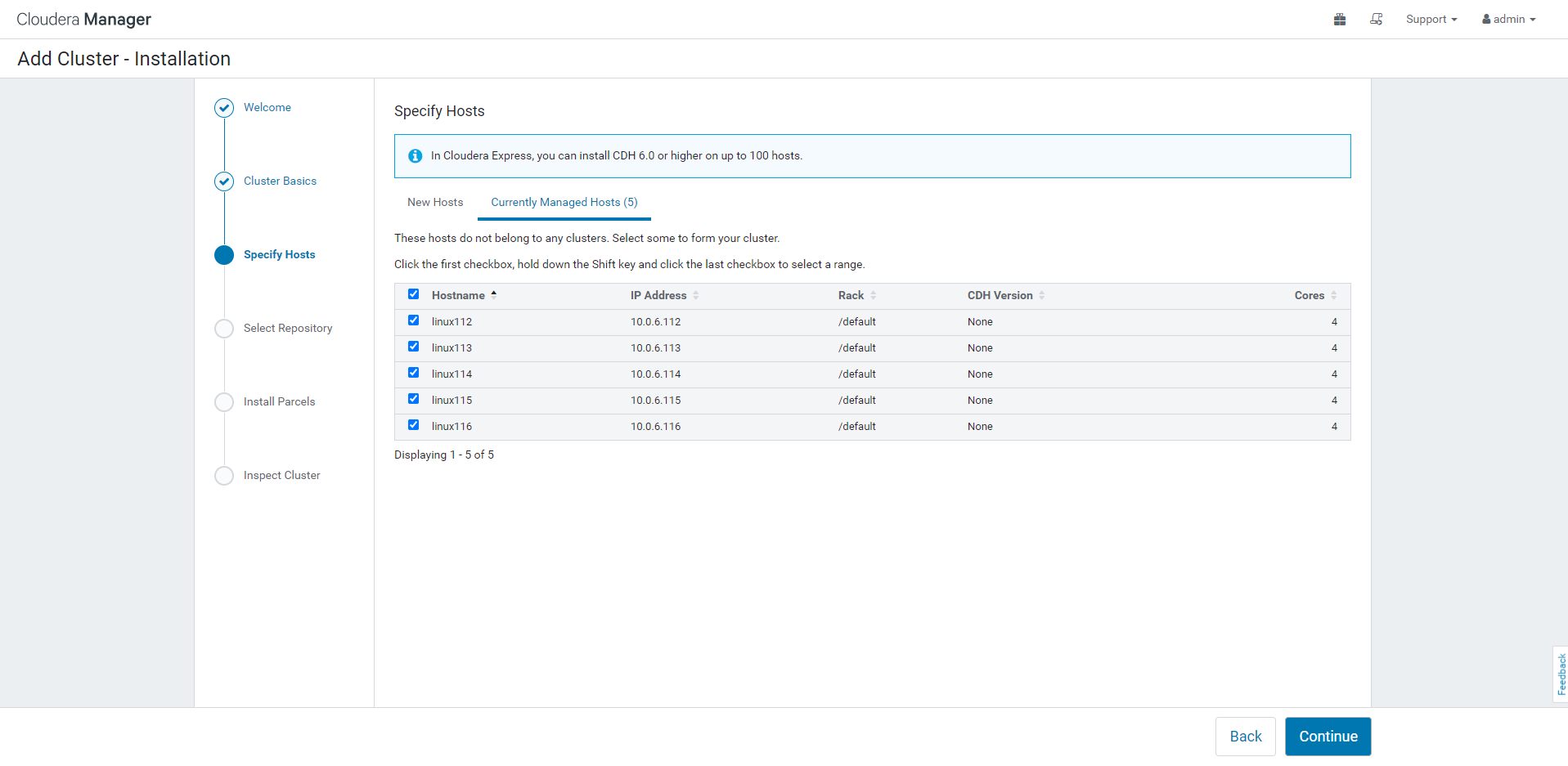Sort by CDH Version column arrows

pos(1041,296)
